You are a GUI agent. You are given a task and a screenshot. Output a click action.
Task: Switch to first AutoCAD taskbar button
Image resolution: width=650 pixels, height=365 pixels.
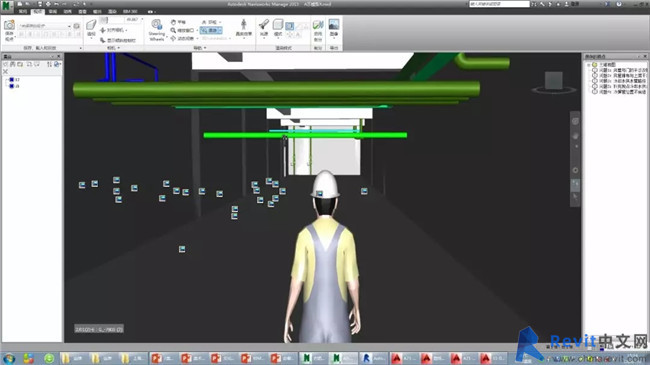[x=404, y=358]
